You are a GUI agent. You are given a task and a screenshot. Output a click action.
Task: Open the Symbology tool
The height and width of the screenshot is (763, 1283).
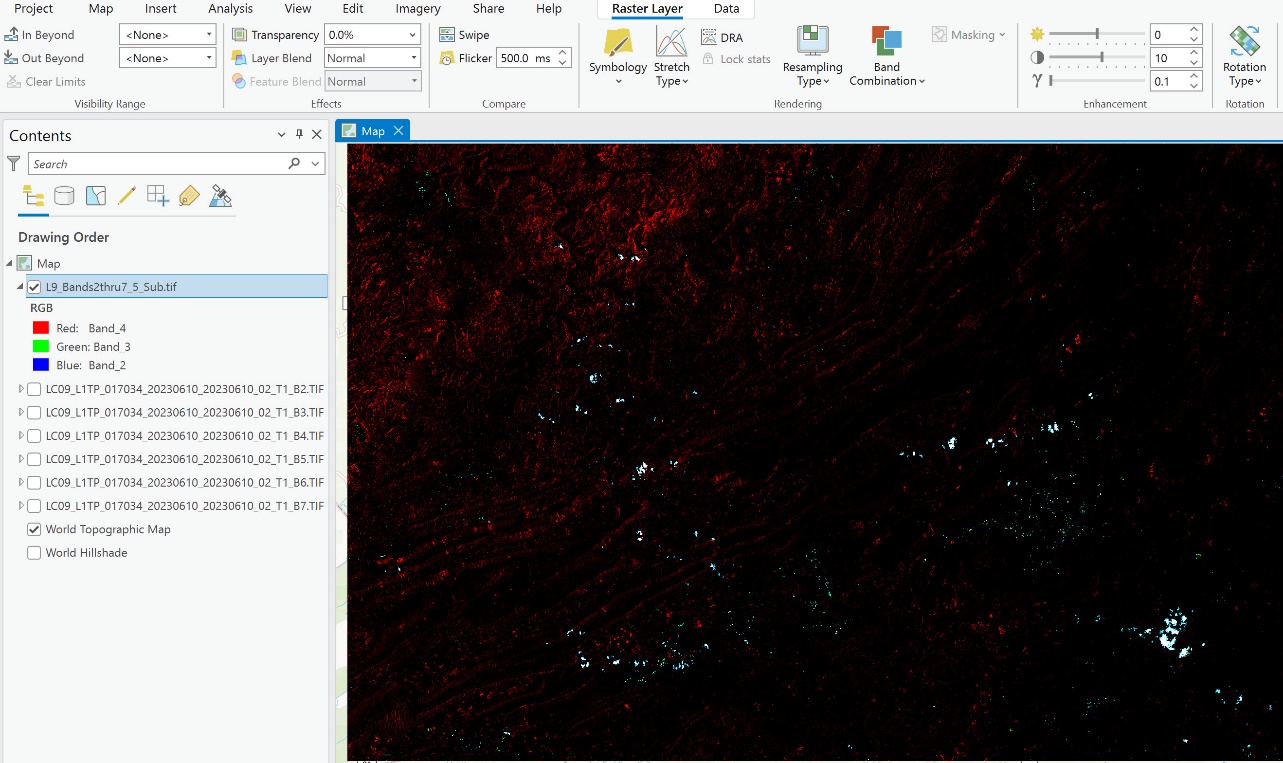617,56
